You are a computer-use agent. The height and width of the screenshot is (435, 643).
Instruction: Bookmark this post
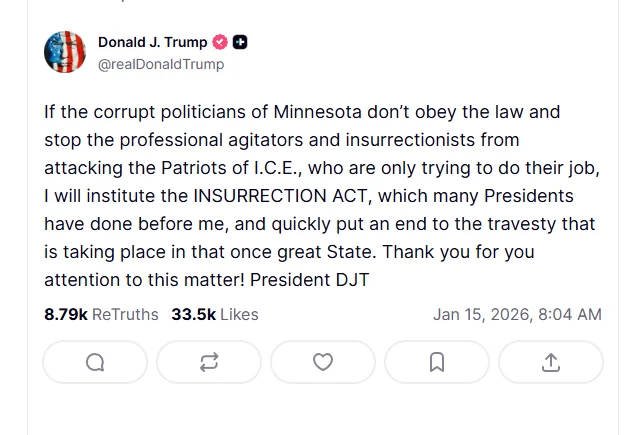point(437,362)
